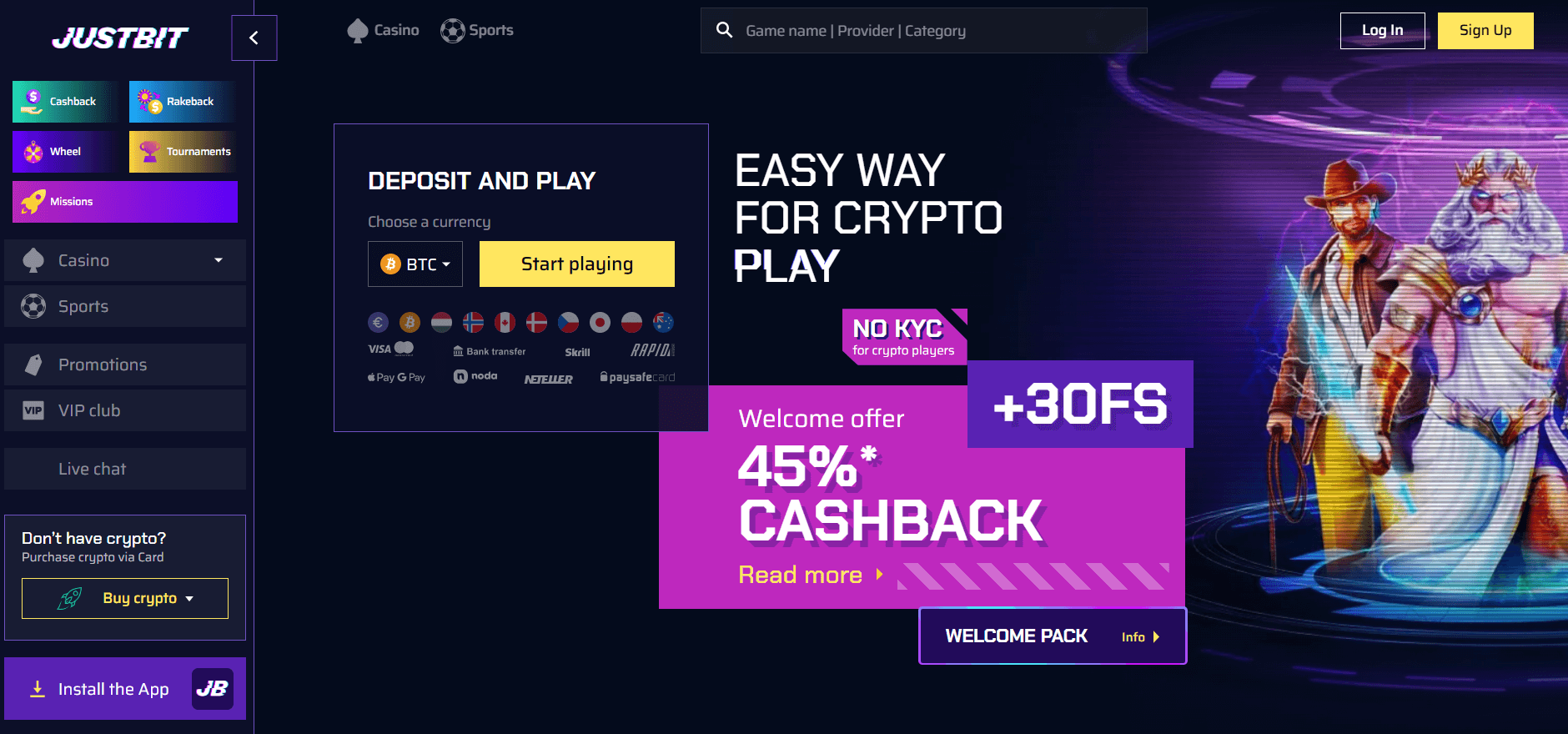The image size is (1568, 734).
Task: Open the Wheel bonus tile
Action: 65,152
